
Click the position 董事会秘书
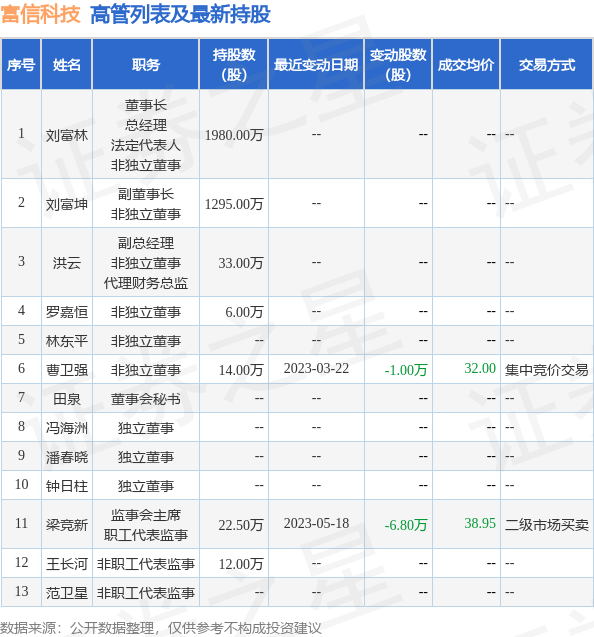pos(146,399)
